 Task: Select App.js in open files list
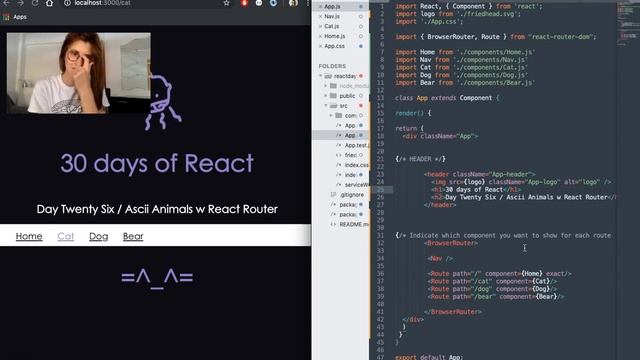point(332,7)
